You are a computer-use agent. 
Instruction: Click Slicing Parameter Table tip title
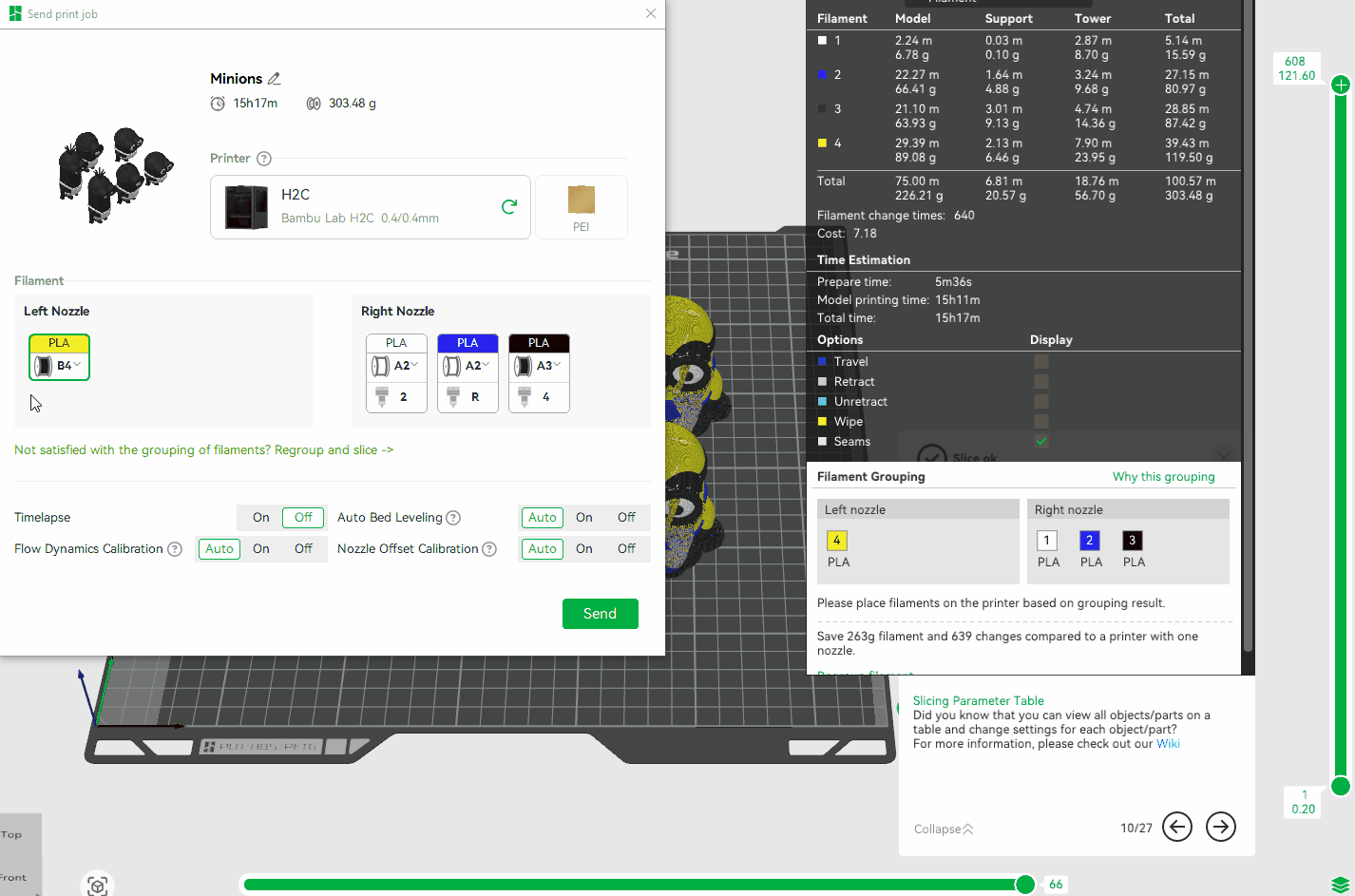[978, 701]
